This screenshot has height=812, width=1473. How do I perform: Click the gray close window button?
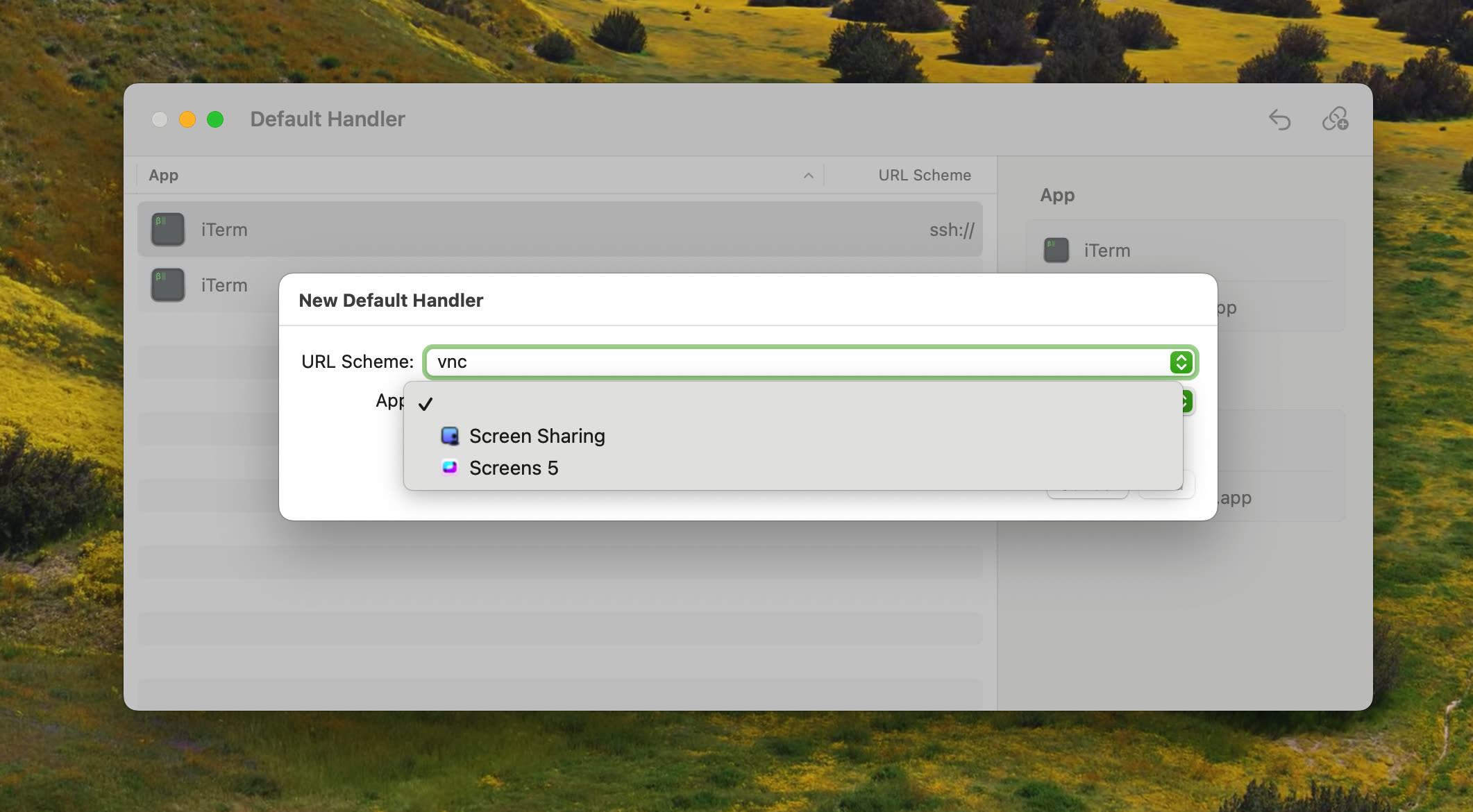pos(160,119)
